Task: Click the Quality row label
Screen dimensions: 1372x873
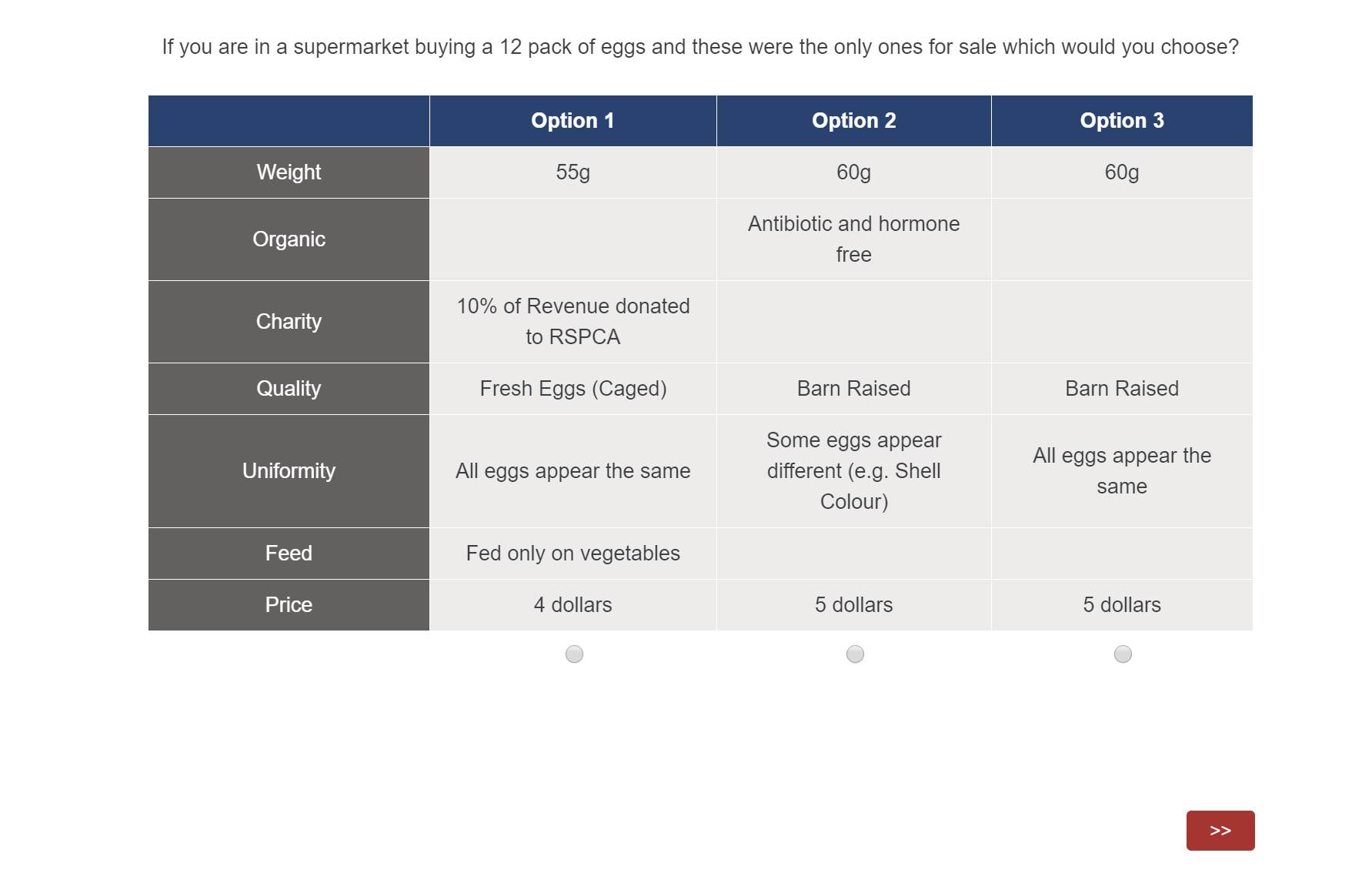Action: coord(289,389)
